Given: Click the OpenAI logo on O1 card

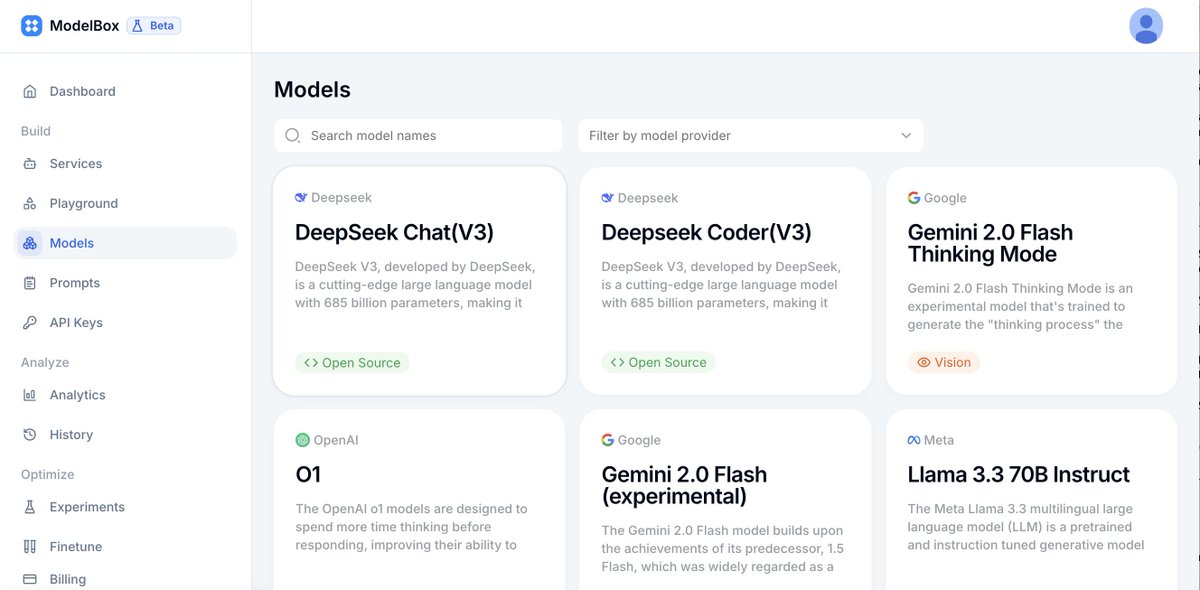Looking at the screenshot, I should (x=302, y=440).
